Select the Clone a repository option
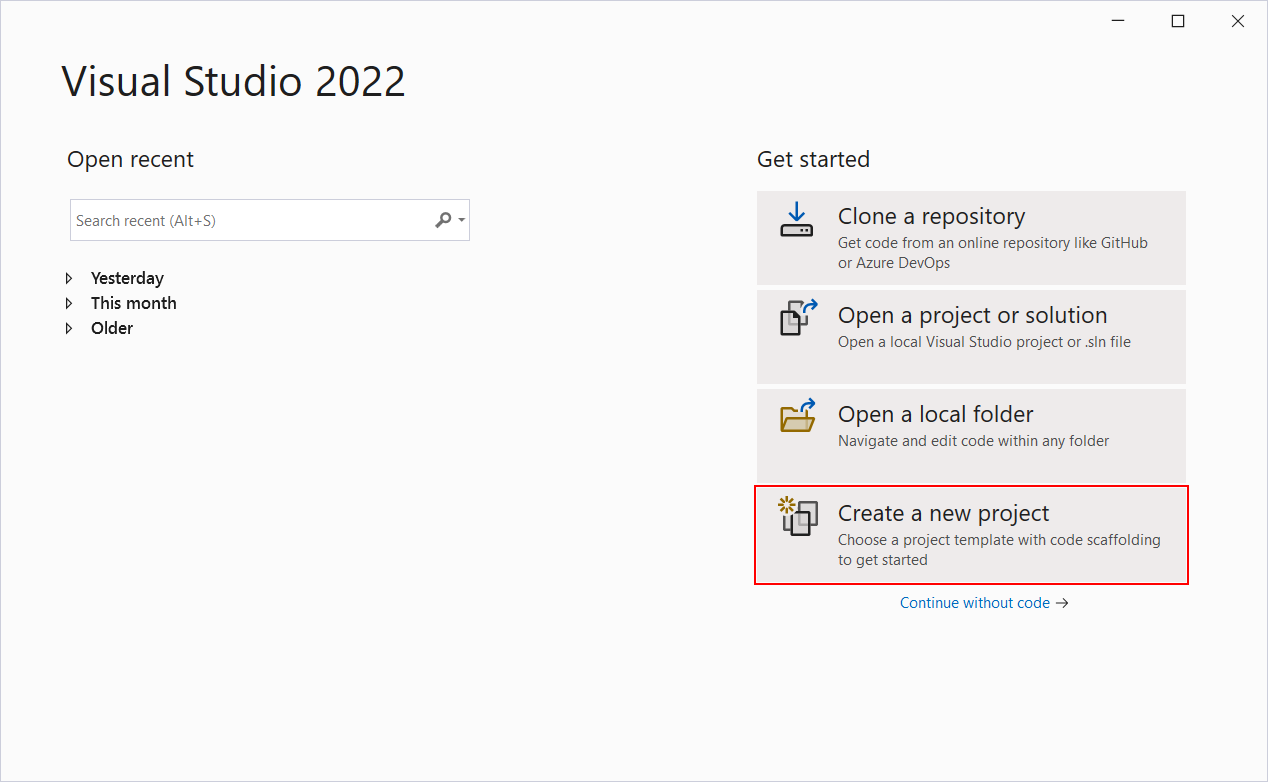The width and height of the screenshot is (1268, 782). 970,238
